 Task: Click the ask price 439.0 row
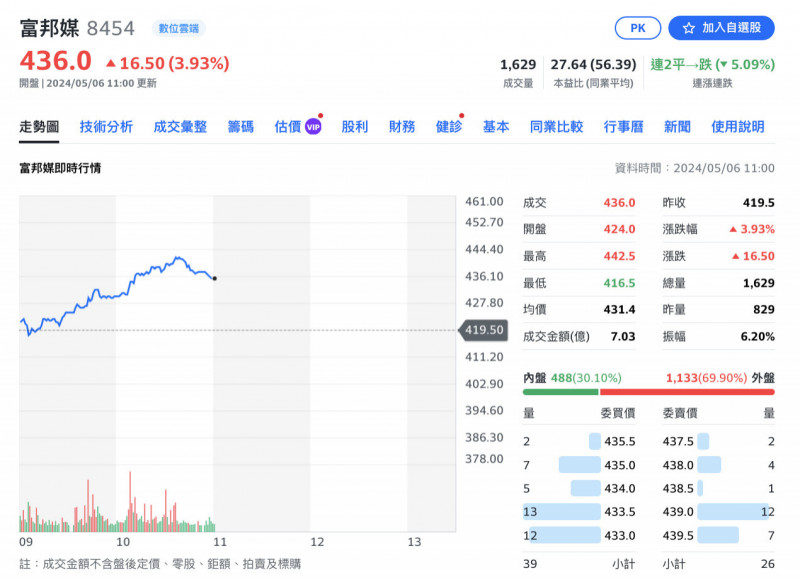click(718, 512)
